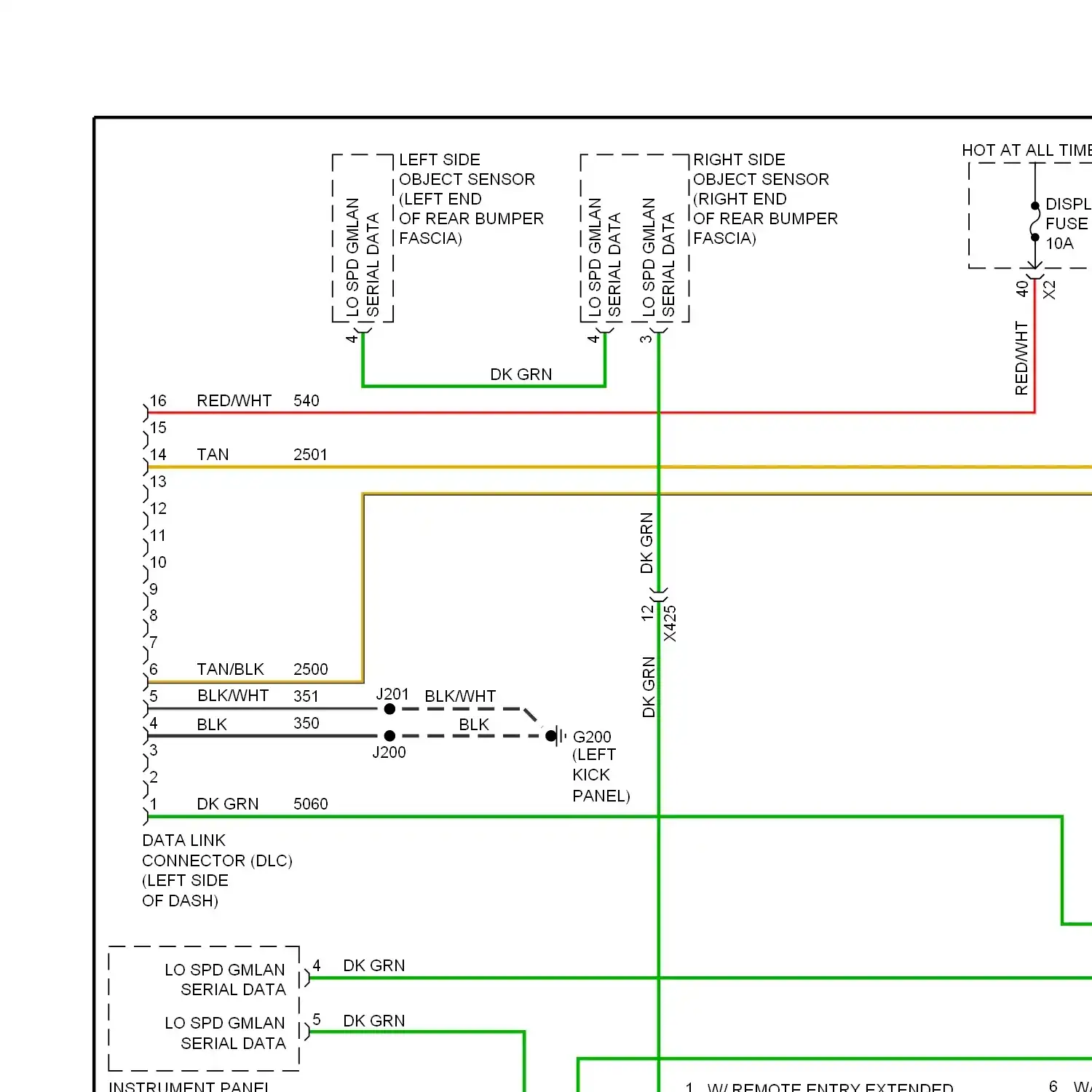Click RED/WHT label at pin 16
The width and height of the screenshot is (1092, 1092).
(x=234, y=401)
